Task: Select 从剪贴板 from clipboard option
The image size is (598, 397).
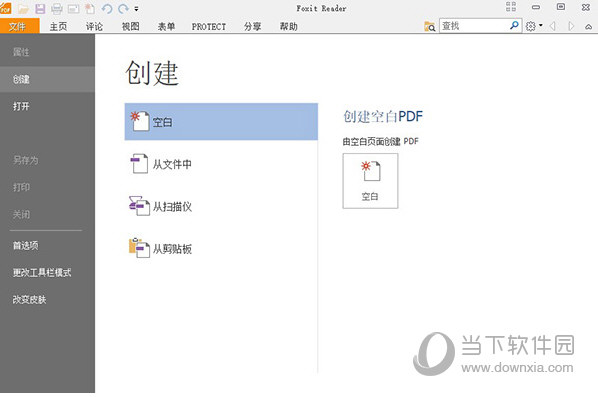Action: [x=221, y=249]
